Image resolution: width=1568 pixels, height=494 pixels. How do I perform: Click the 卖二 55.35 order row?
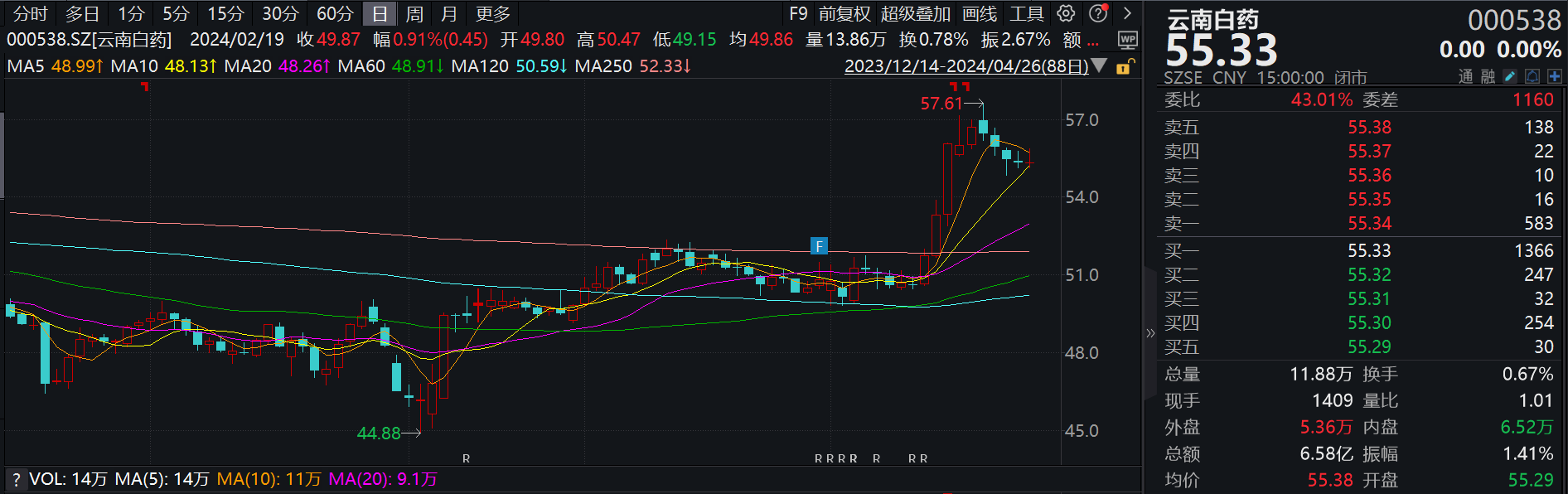click(1359, 199)
